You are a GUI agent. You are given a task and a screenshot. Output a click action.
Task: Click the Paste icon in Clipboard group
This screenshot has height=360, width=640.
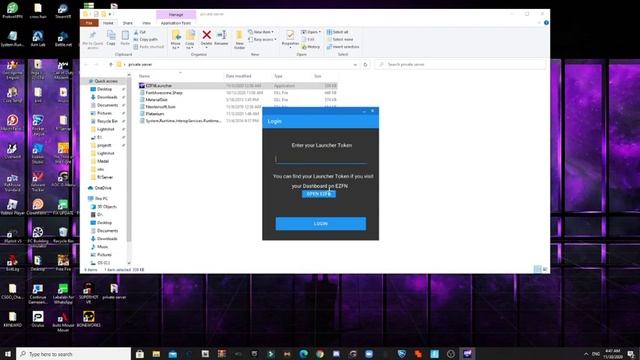point(125,35)
